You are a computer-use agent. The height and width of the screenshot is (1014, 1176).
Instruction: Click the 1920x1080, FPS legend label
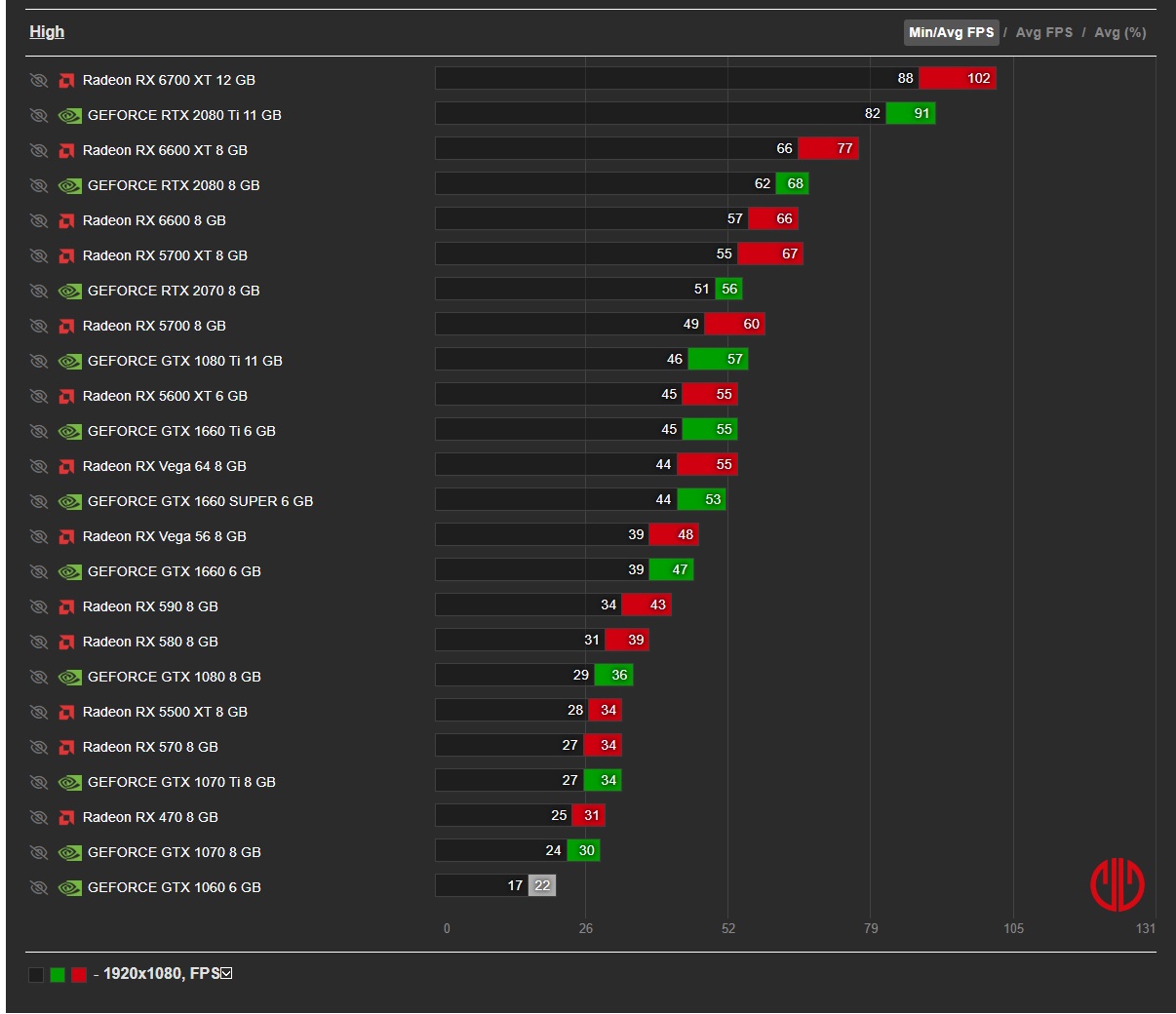coord(161,973)
